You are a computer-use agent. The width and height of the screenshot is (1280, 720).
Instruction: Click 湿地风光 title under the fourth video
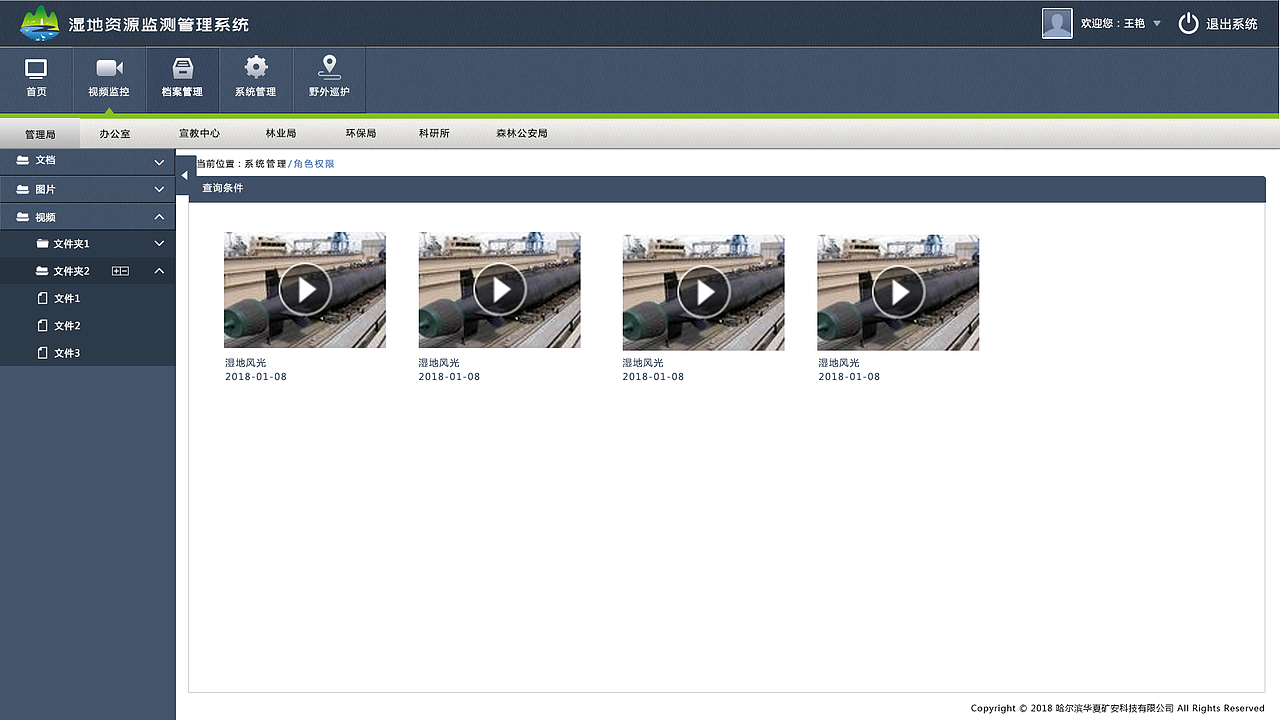click(839, 363)
